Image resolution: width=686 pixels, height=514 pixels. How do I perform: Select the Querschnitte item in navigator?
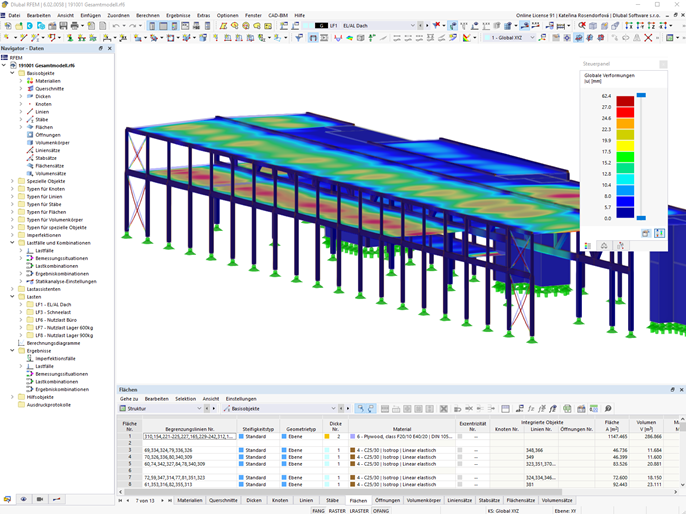coord(49,89)
